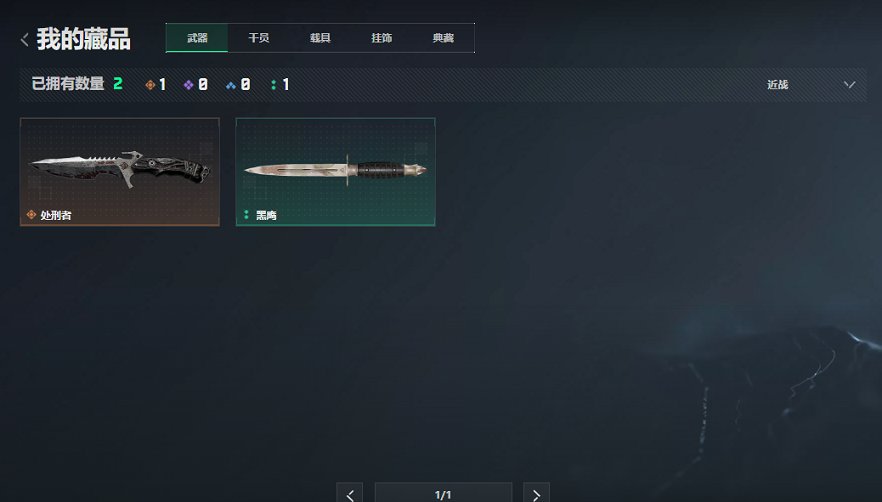Image resolution: width=882 pixels, height=502 pixels.
Task: Select the 武器 tab
Action: [x=197, y=38]
